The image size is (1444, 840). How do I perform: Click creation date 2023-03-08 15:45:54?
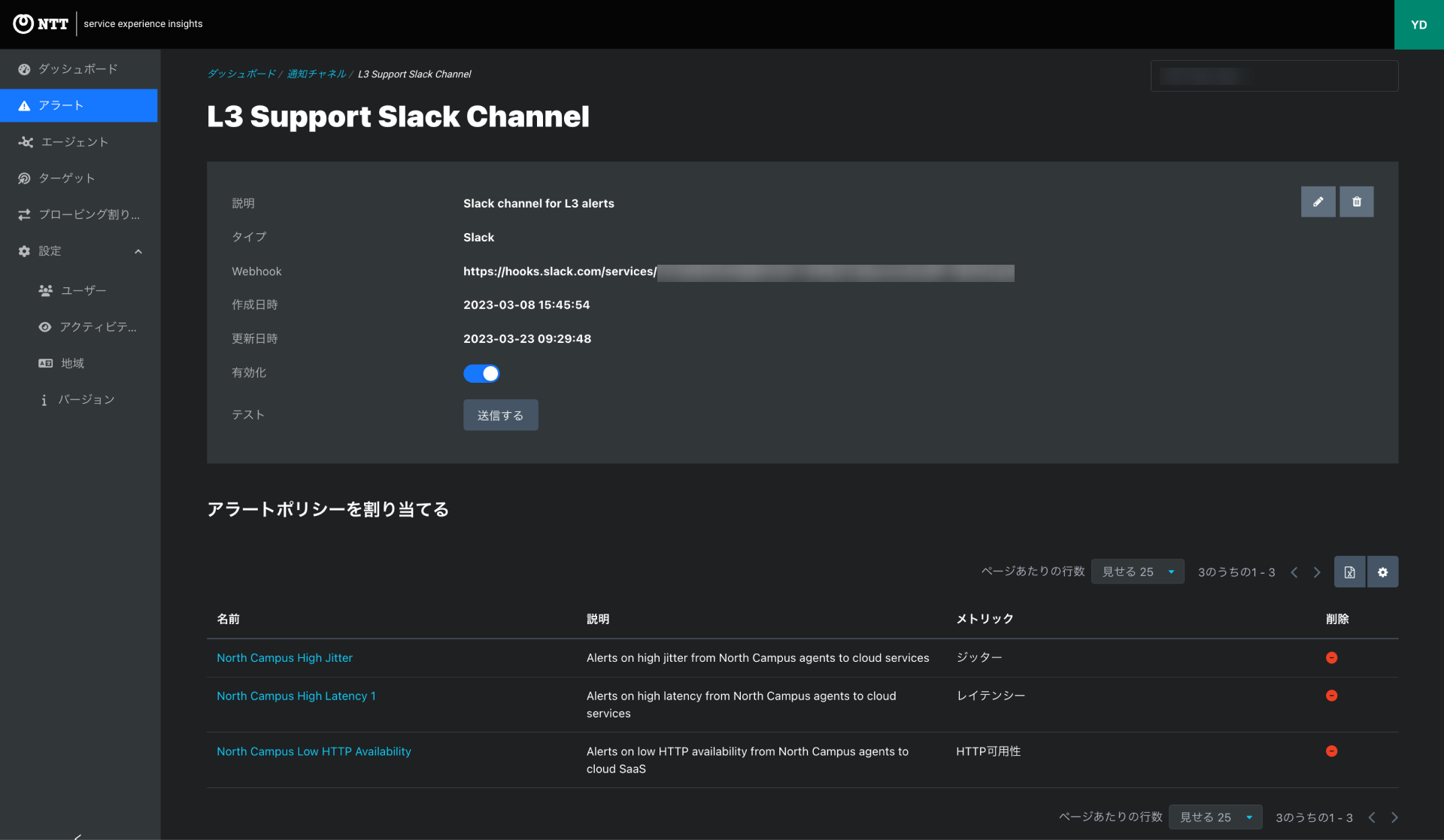[x=526, y=305]
